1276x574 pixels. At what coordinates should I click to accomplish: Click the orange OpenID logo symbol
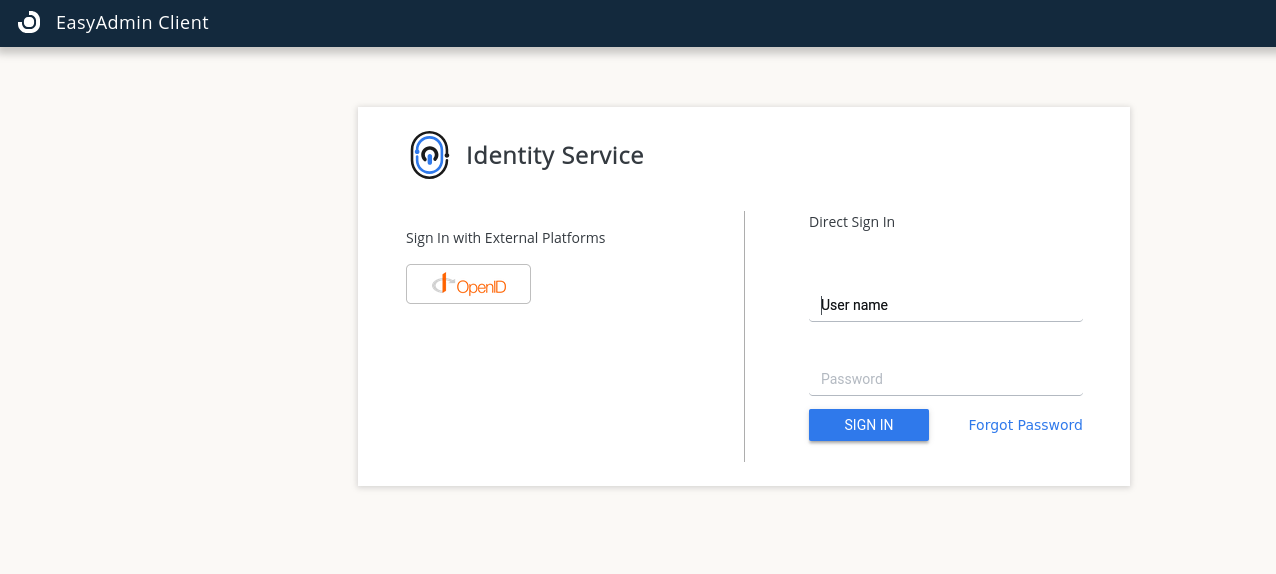click(x=443, y=284)
